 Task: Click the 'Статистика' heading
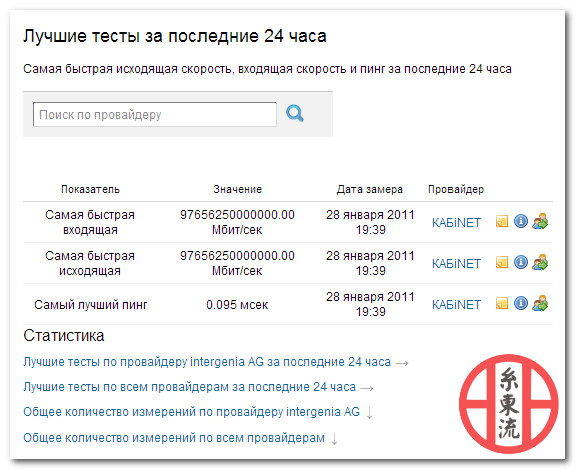coord(64,336)
